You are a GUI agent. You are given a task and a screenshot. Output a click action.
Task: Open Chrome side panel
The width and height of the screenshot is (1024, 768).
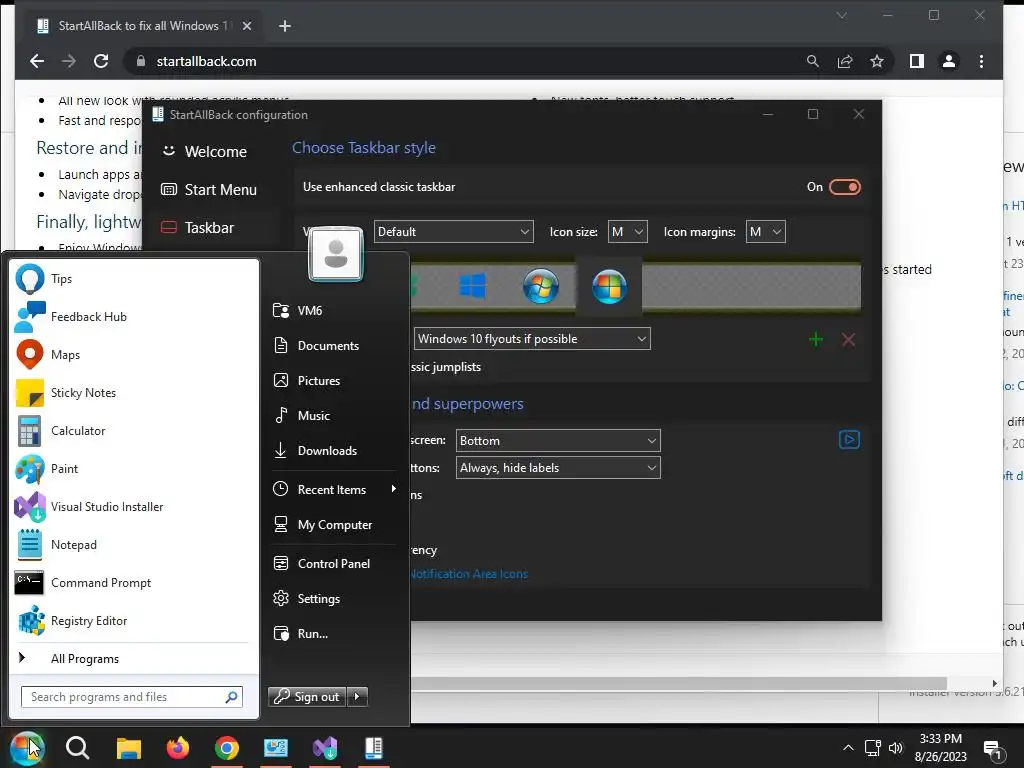click(x=916, y=61)
